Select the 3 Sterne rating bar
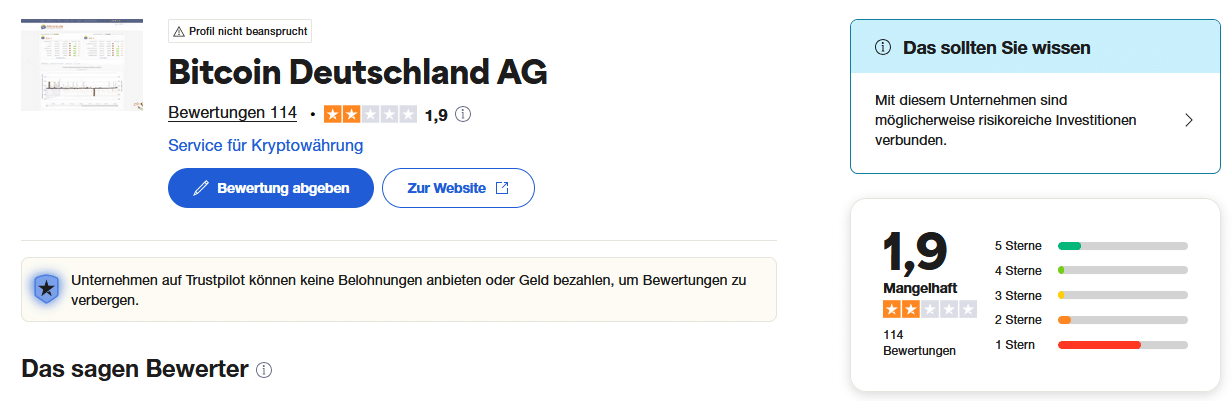The width and height of the screenshot is (1232, 401). pyautogui.click(x=1090, y=296)
